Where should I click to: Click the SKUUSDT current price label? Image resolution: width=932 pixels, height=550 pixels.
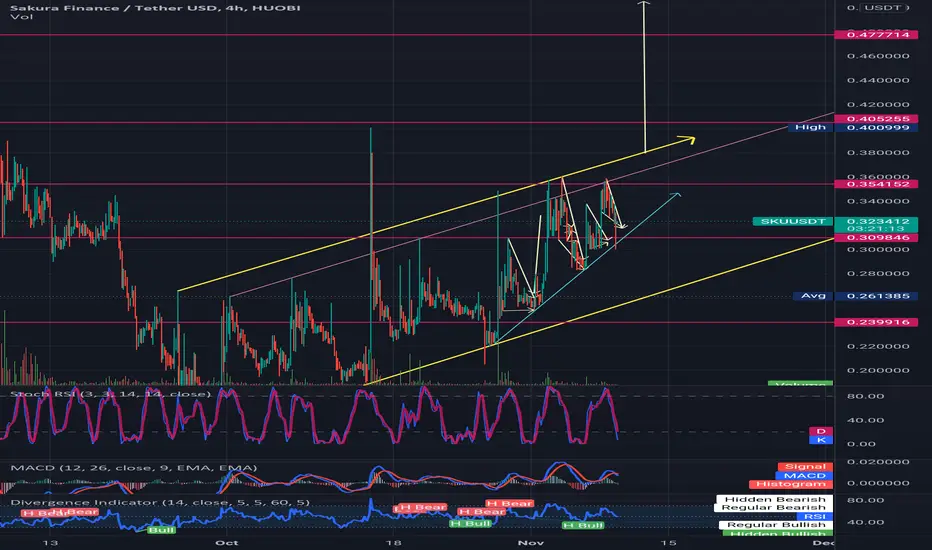tap(793, 221)
